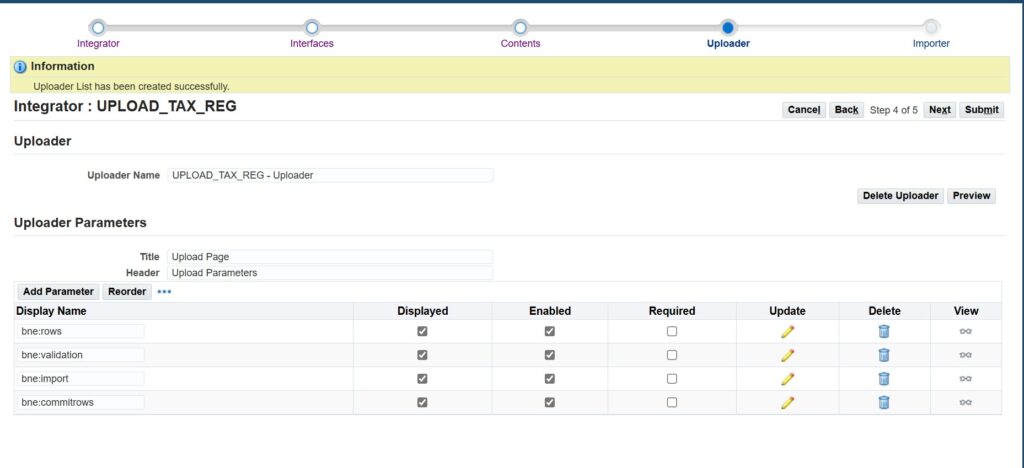
Task: Edit the bne:validation parameter via pencil icon
Action: click(787, 355)
